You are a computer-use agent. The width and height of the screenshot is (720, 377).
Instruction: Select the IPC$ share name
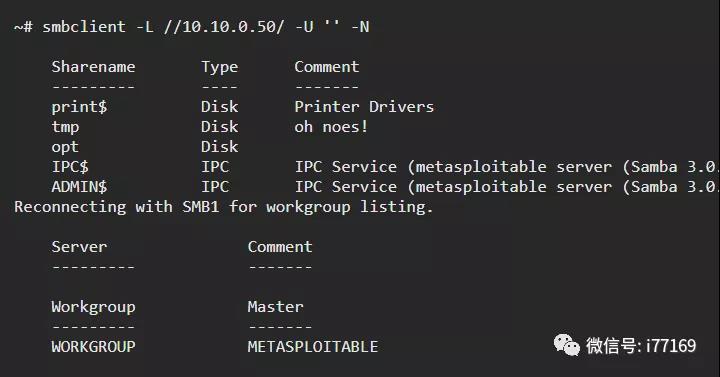click(x=70, y=167)
